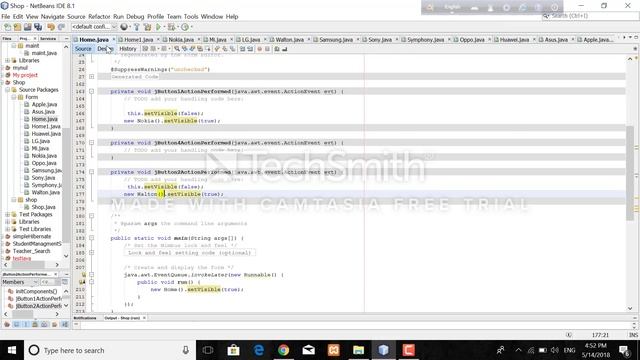Open the Refactor menu
This screenshot has height=360, width=640.
point(99,16)
